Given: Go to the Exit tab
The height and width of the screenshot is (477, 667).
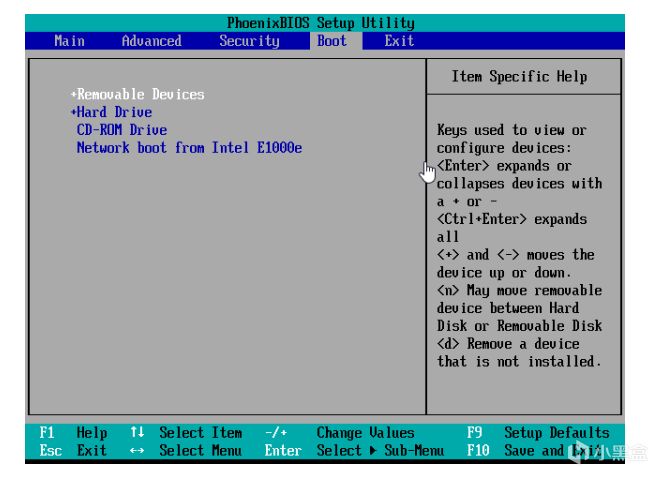Looking at the screenshot, I should point(399,41).
